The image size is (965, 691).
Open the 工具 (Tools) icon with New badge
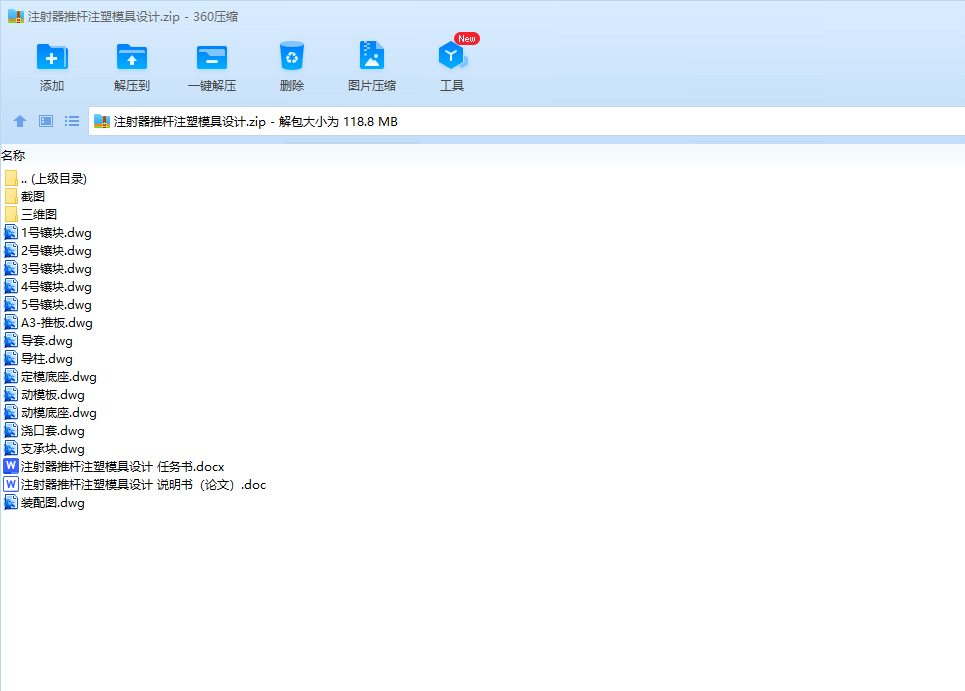click(452, 56)
